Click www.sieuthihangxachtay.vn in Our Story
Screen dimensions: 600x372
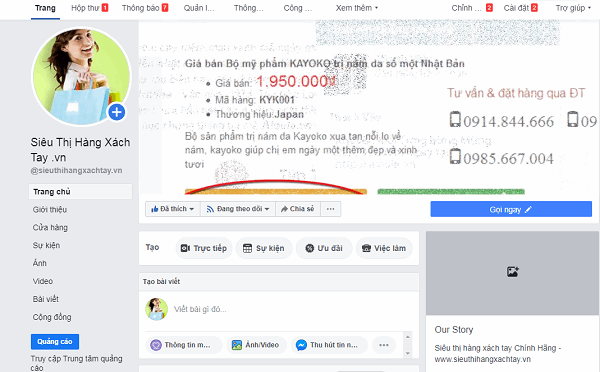point(483,359)
